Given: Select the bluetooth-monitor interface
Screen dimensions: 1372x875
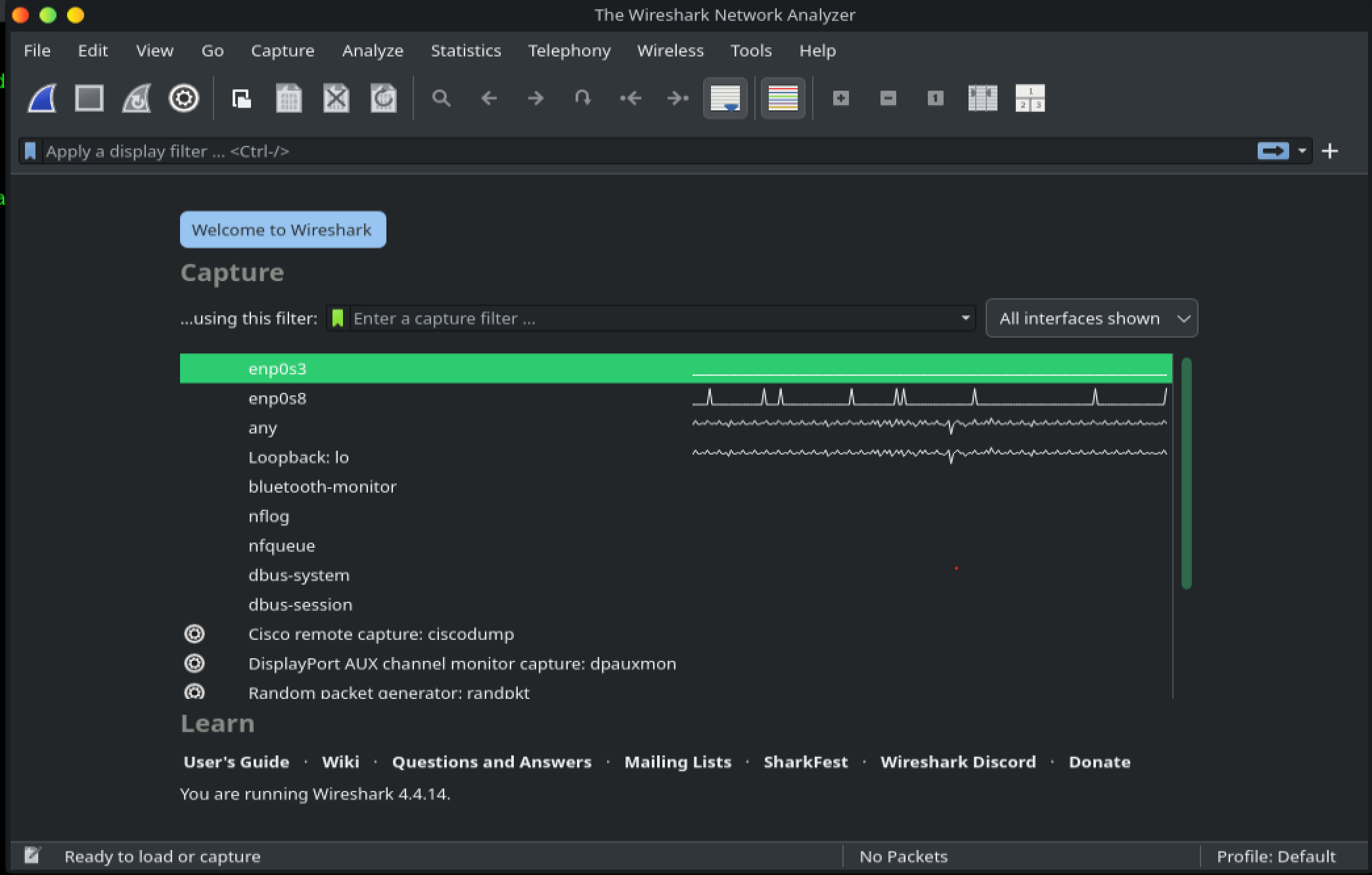Looking at the screenshot, I should (x=676, y=487).
